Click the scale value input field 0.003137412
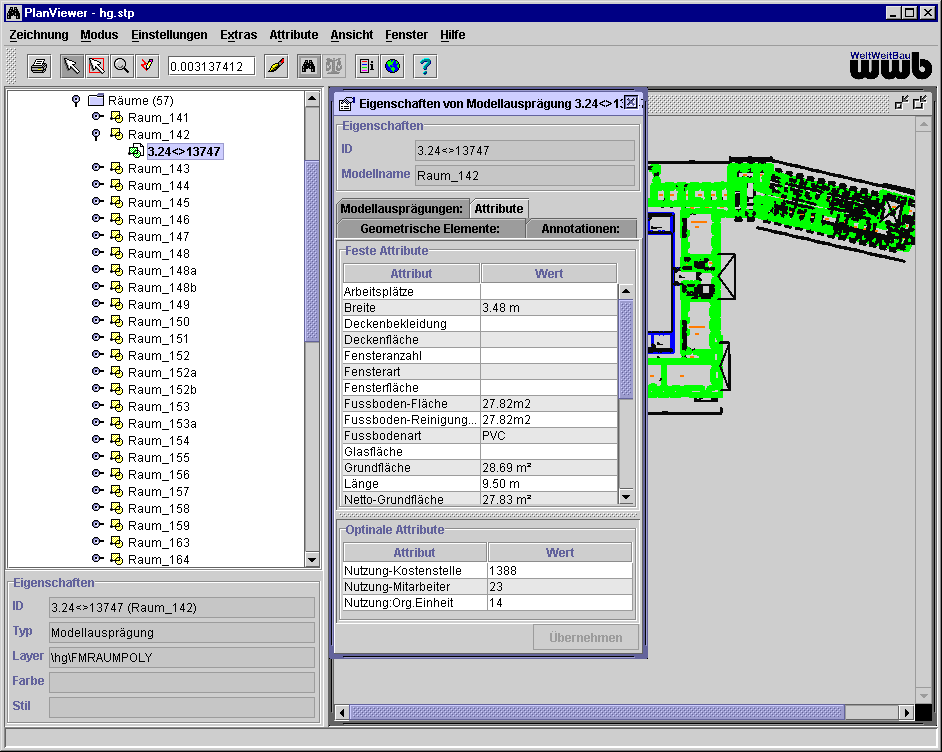This screenshot has height=752, width=942. pyautogui.click(x=211, y=66)
